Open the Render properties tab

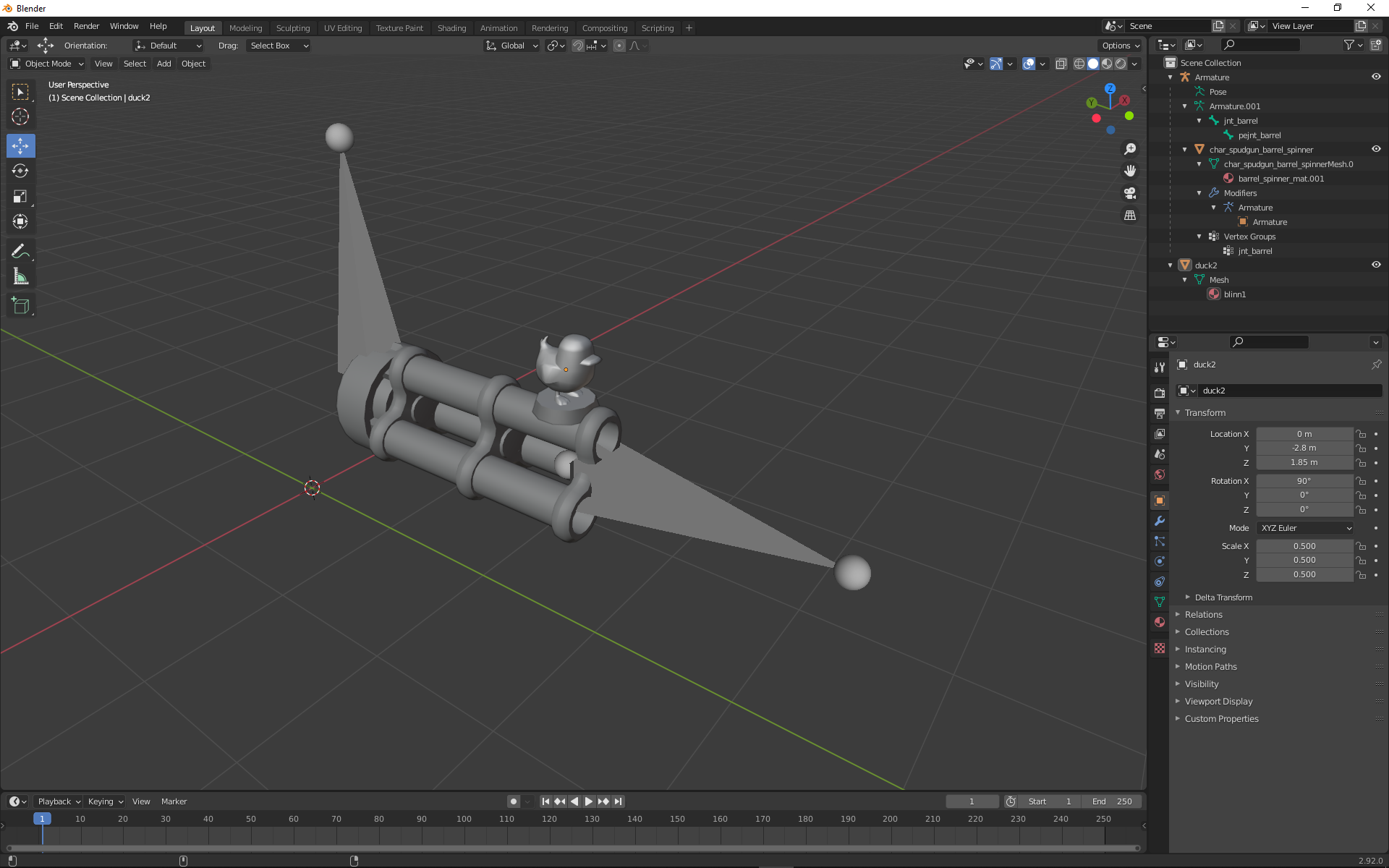(1160, 393)
